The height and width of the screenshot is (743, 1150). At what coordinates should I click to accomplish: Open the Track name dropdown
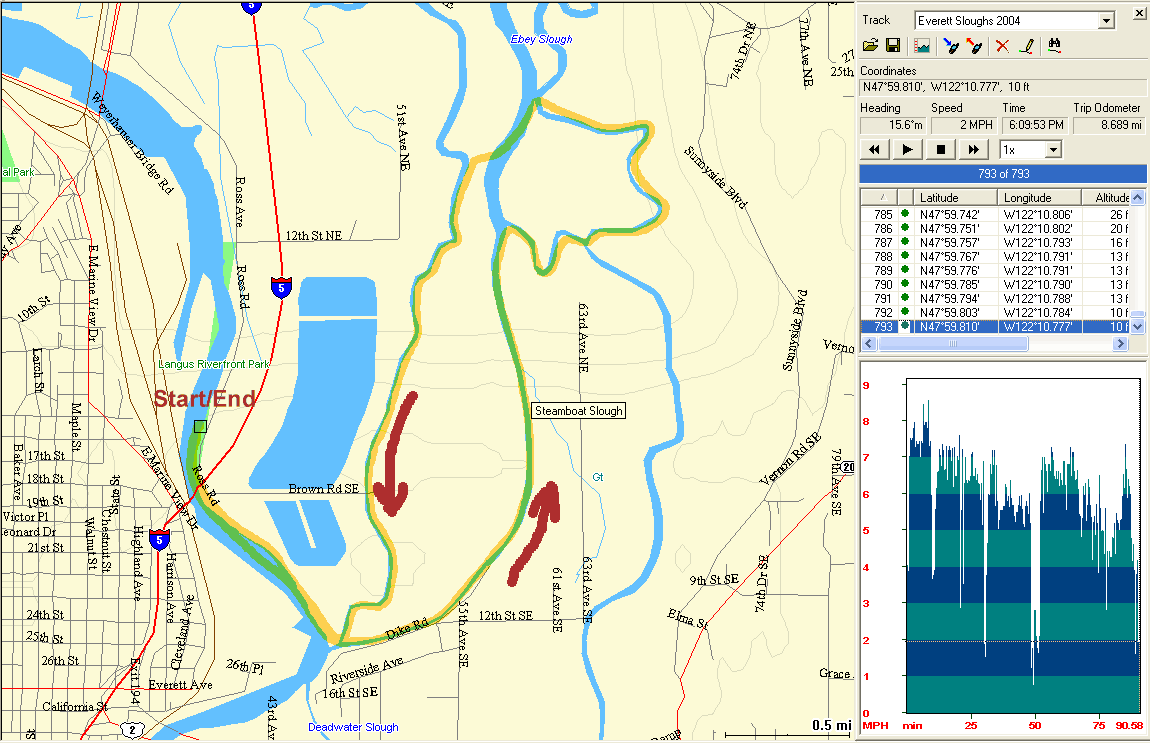tap(1106, 21)
